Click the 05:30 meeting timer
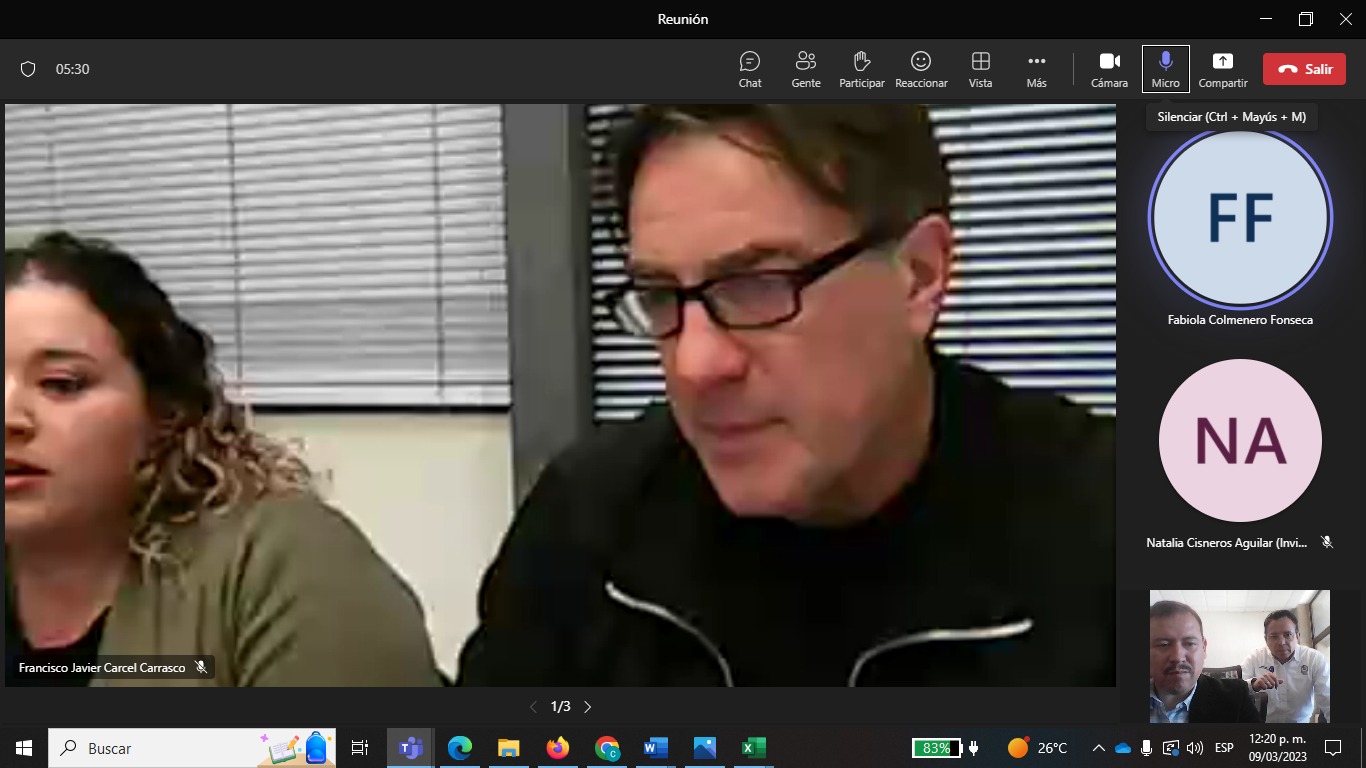Viewport: 1366px width, 768px height. pyautogui.click(x=73, y=69)
